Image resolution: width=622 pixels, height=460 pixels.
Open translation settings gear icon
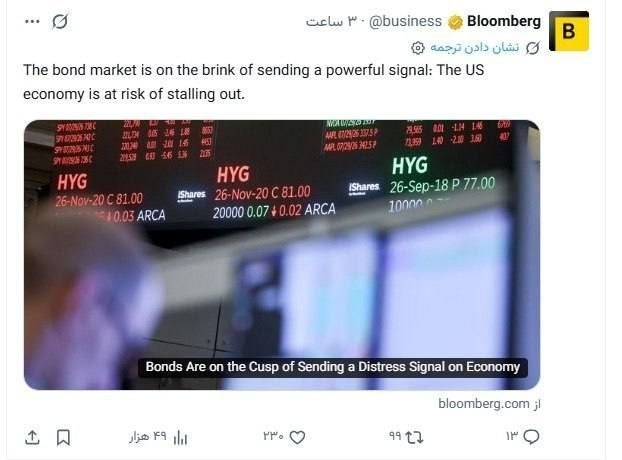coord(418,48)
